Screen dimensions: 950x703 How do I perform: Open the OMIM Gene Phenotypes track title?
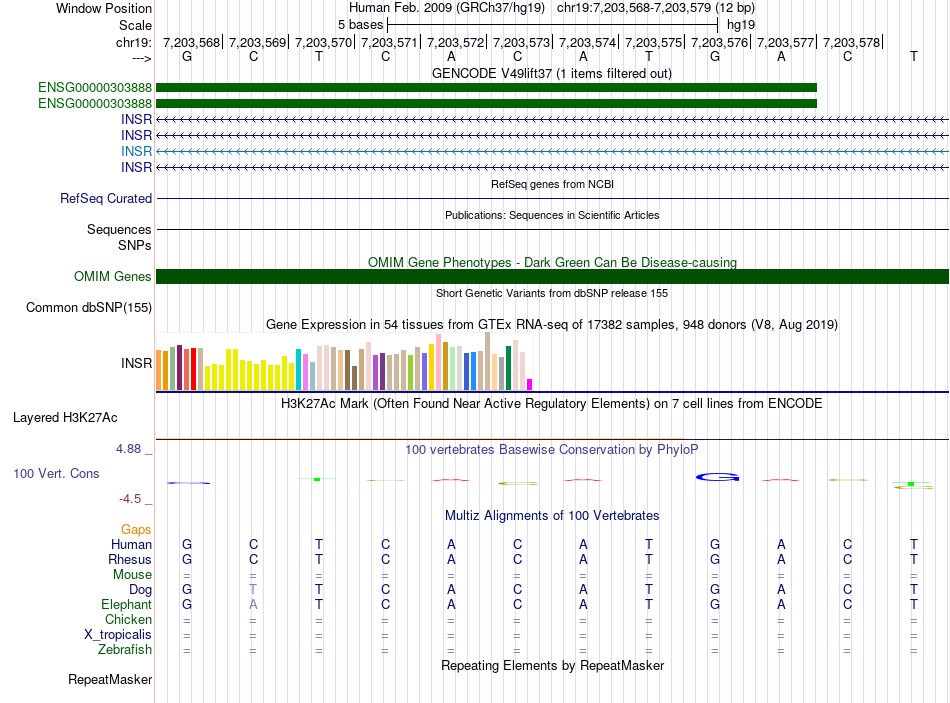tap(553, 262)
